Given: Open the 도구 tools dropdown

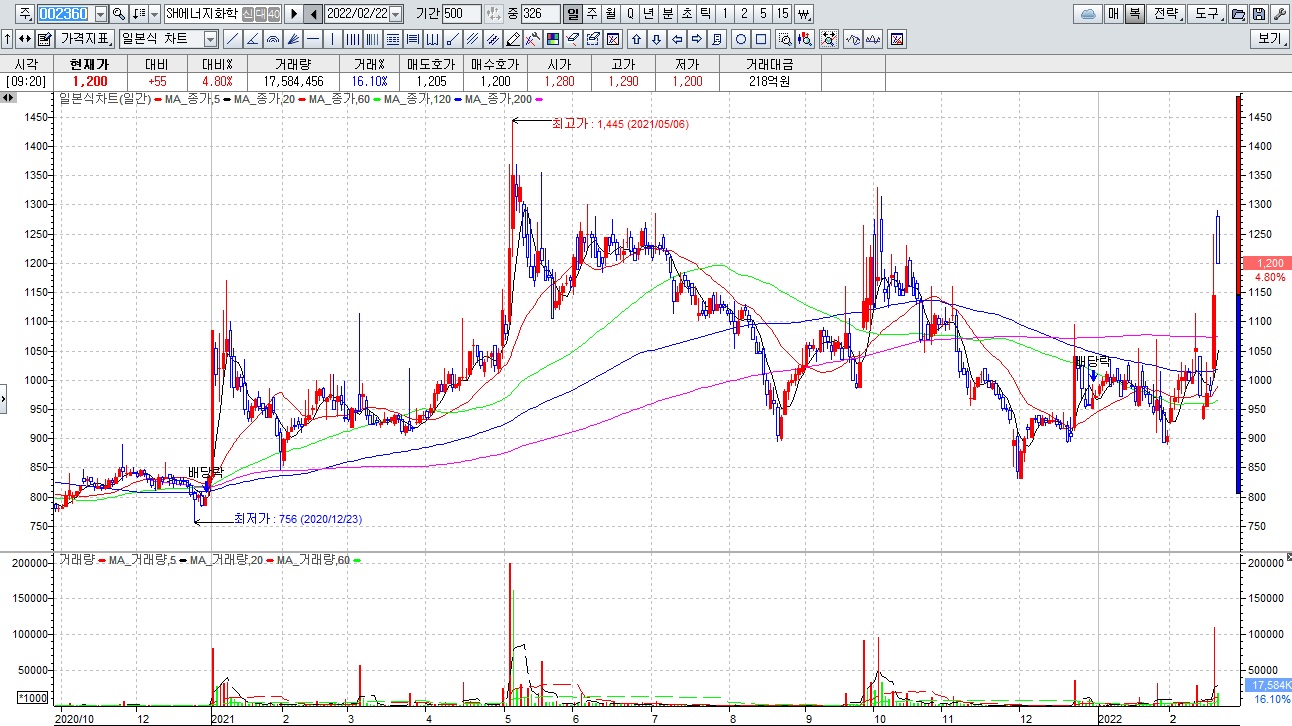Looking at the screenshot, I should [x=1207, y=14].
